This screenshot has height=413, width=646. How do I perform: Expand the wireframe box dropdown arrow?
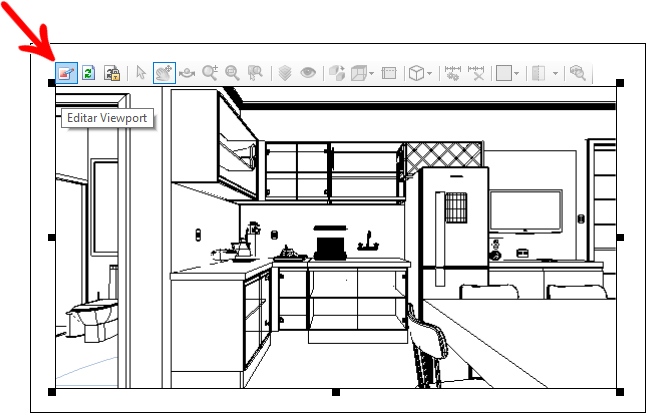(x=372, y=74)
